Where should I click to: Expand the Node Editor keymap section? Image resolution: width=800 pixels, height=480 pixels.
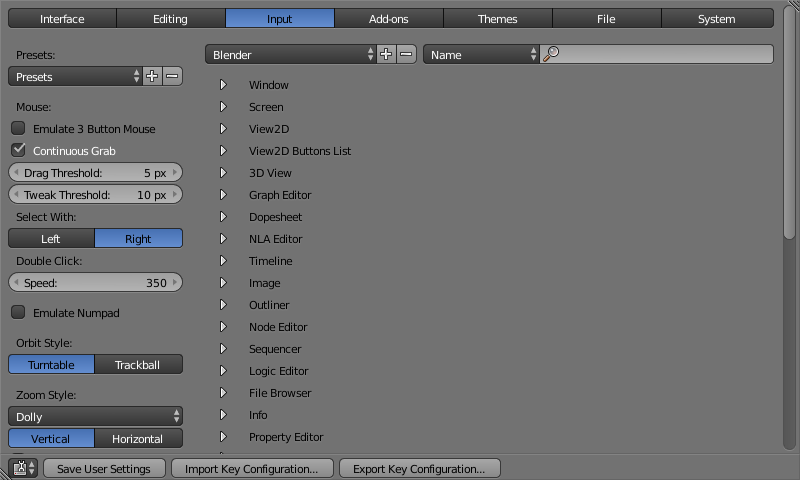(x=224, y=327)
